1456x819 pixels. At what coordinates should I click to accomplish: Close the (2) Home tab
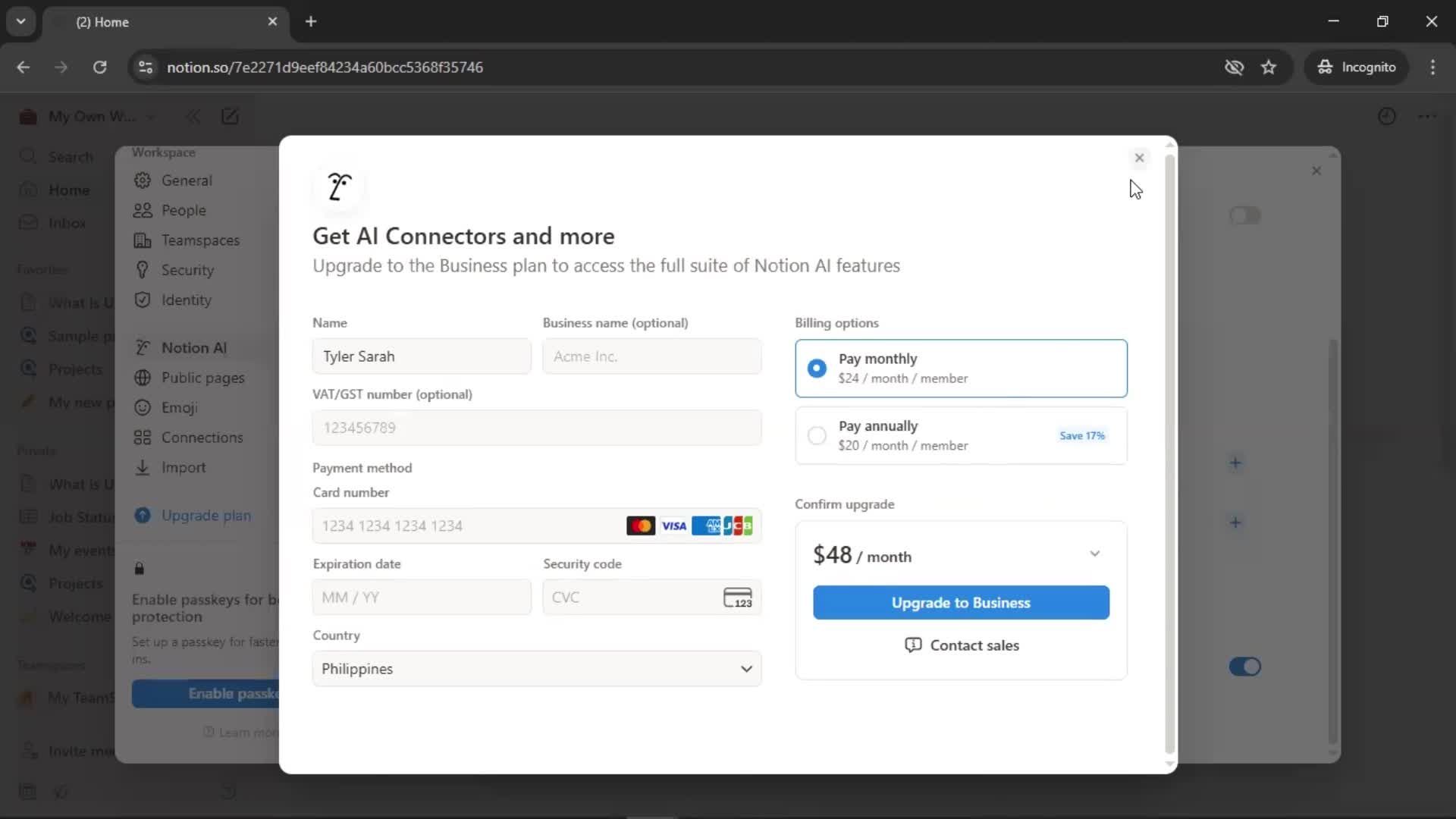(x=272, y=21)
